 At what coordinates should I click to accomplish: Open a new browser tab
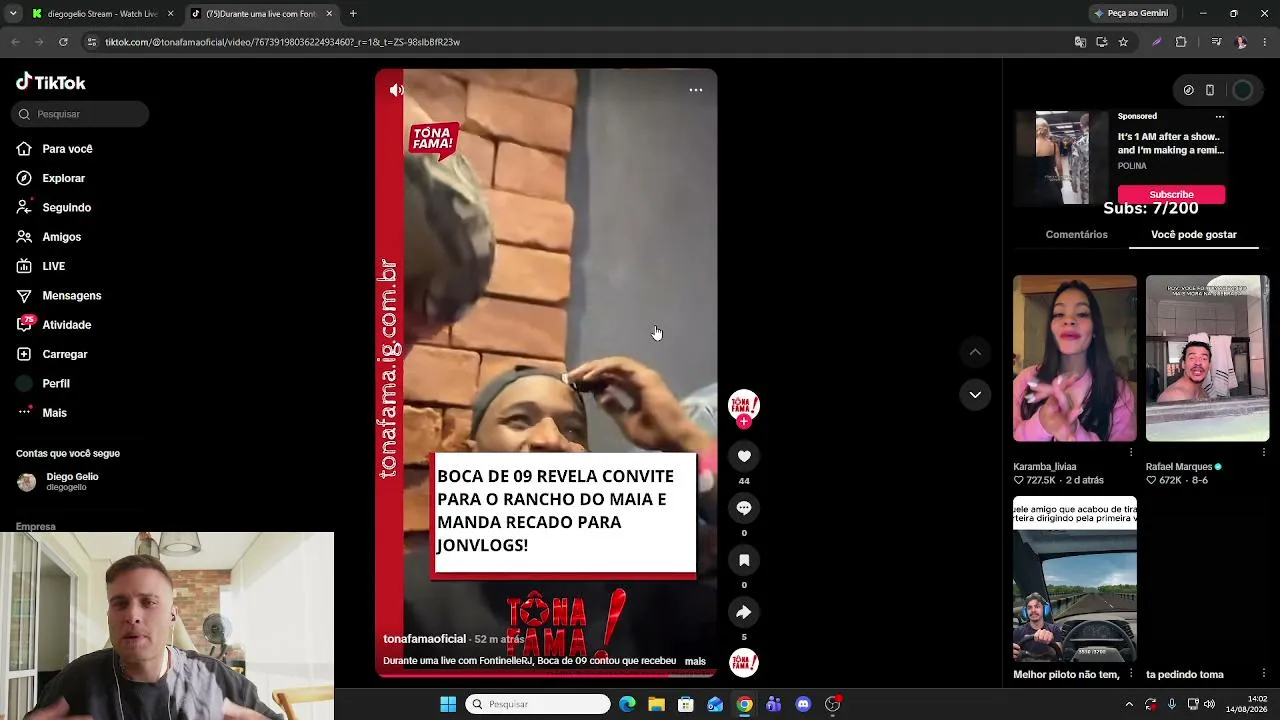click(353, 14)
